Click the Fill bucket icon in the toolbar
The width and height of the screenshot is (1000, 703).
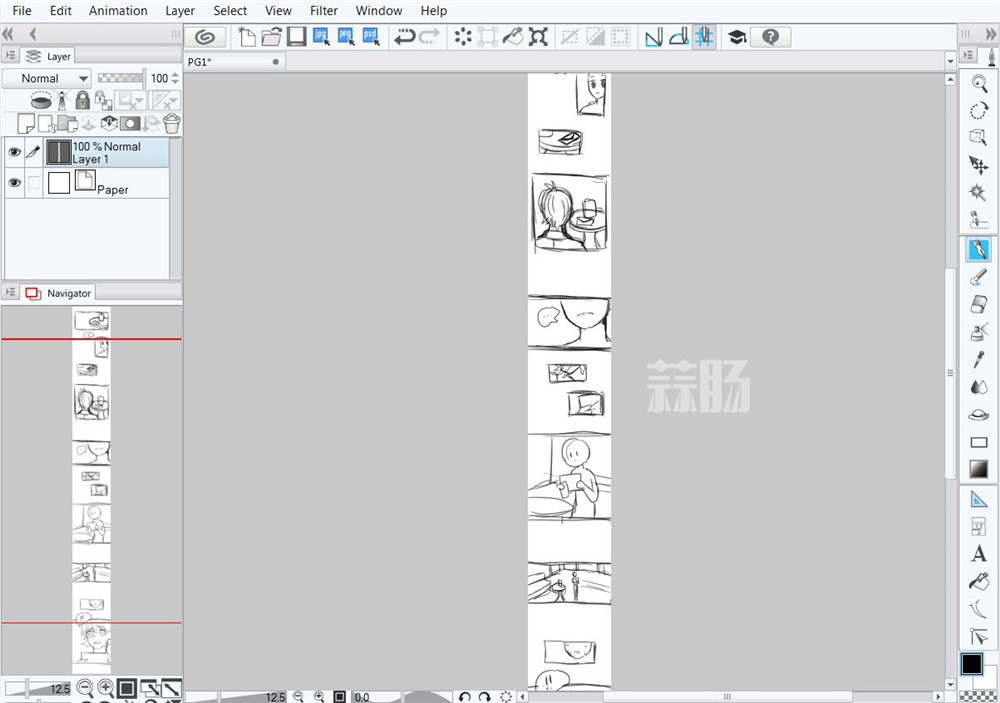coord(513,37)
